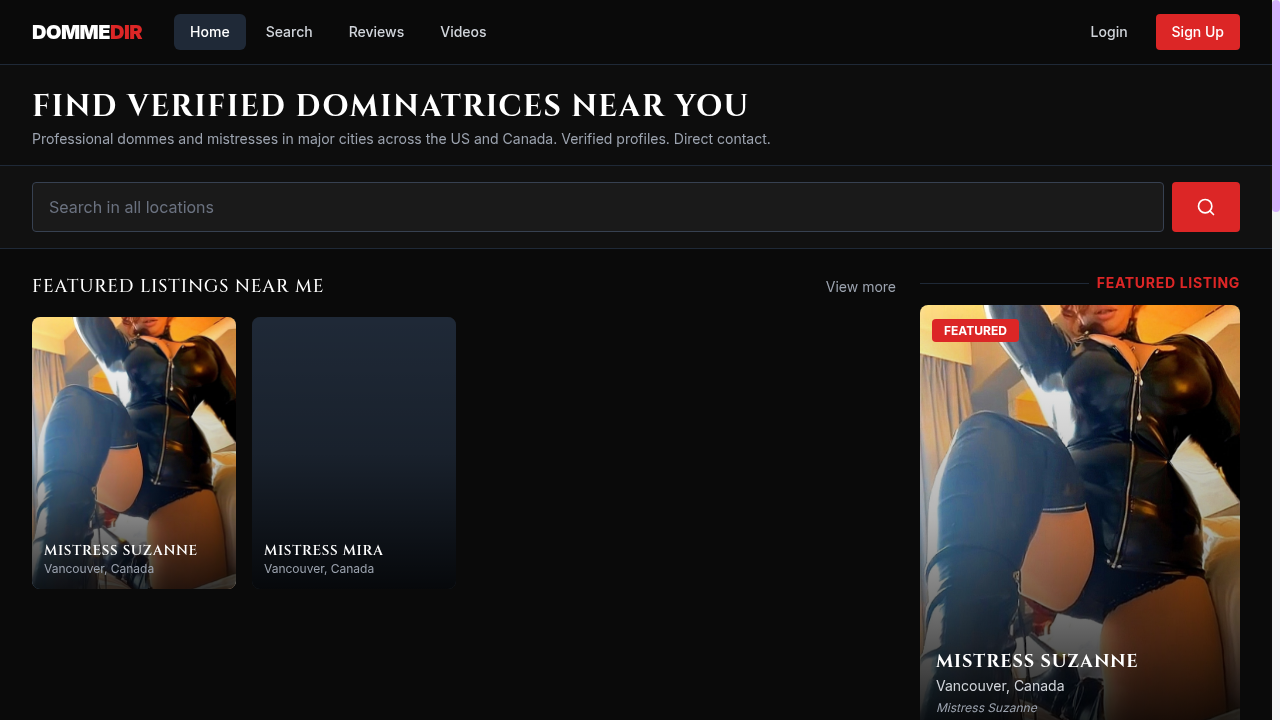Click the FEATURED LISTING heading

click(1167, 283)
